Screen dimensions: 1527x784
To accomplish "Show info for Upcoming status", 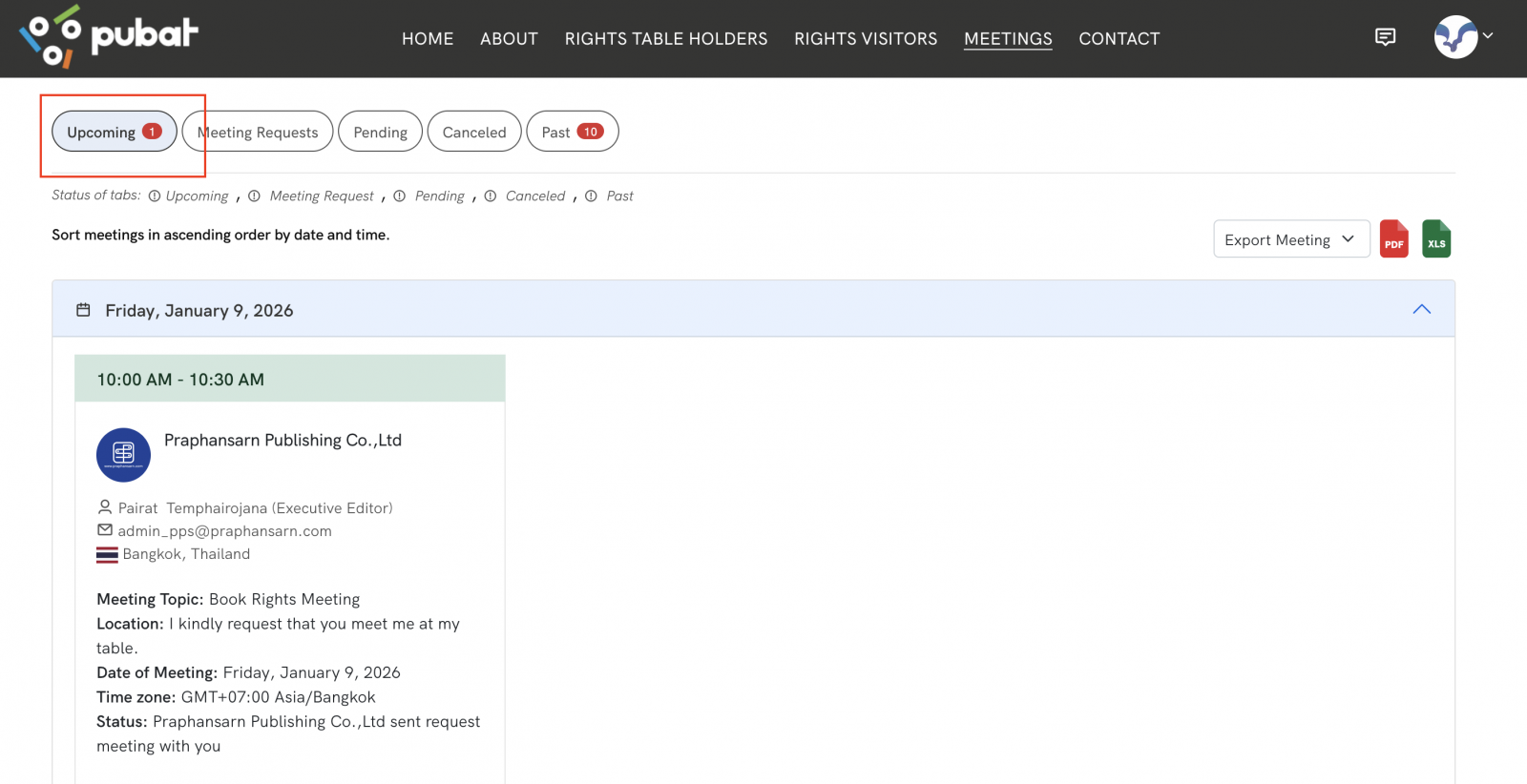I will (x=155, y=196).
